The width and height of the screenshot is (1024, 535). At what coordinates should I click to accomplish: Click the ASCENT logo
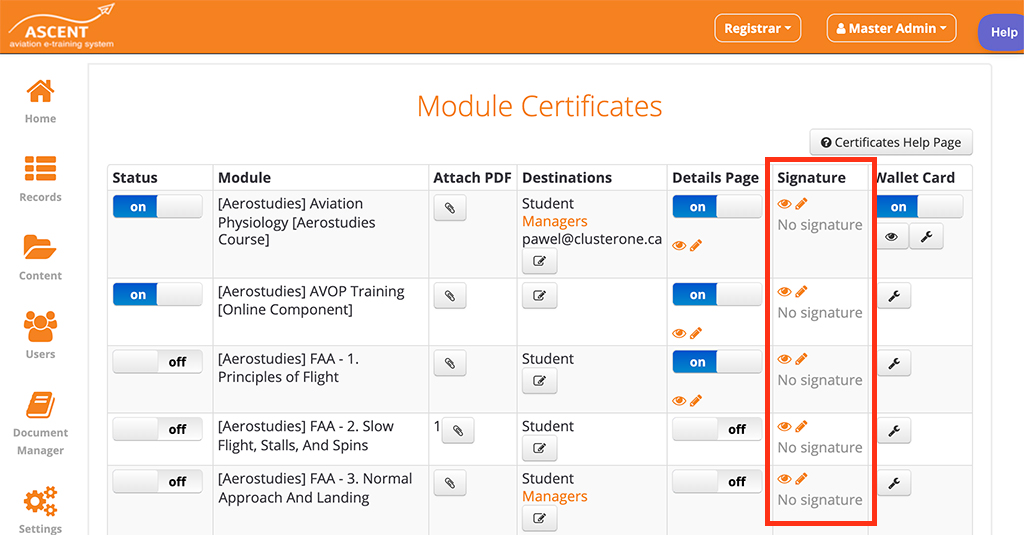pyautogui.click(x=61, y=27)
